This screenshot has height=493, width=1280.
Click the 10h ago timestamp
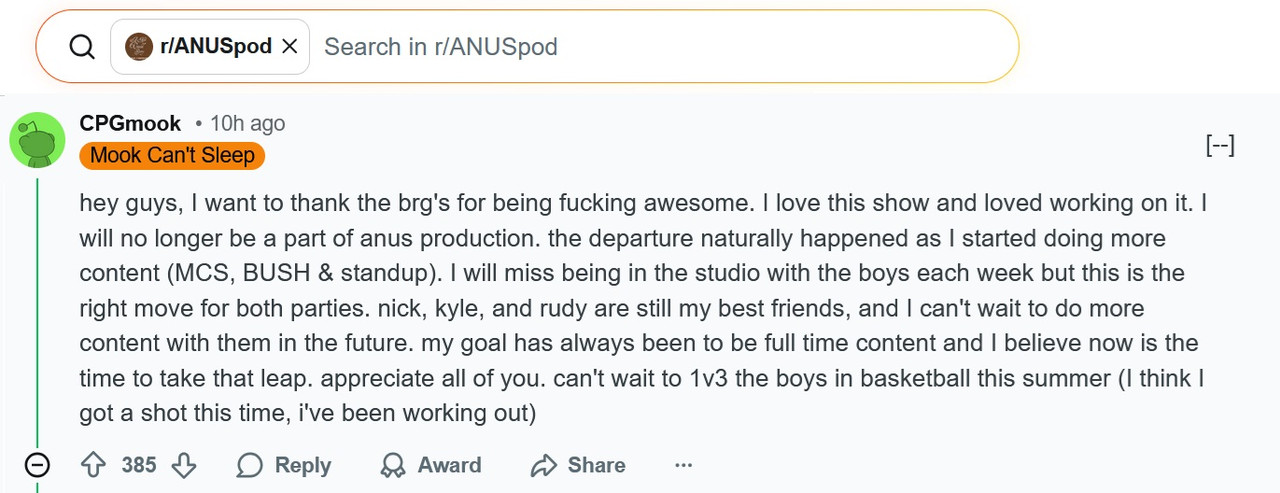click(247, 123)
